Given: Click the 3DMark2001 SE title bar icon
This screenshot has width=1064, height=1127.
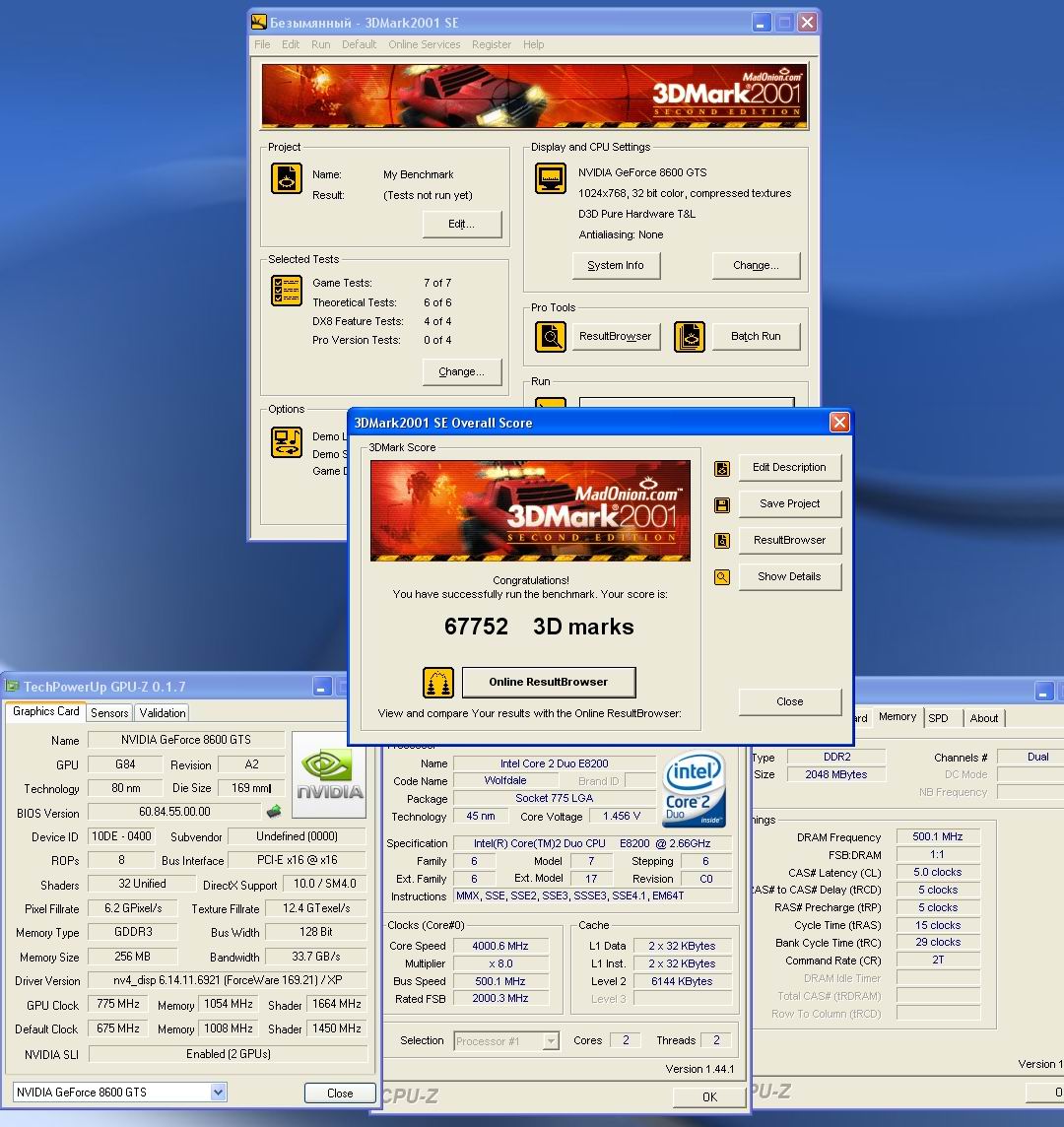Looking at the screenshot, I should pyautogui.click(x=259, y=23).
